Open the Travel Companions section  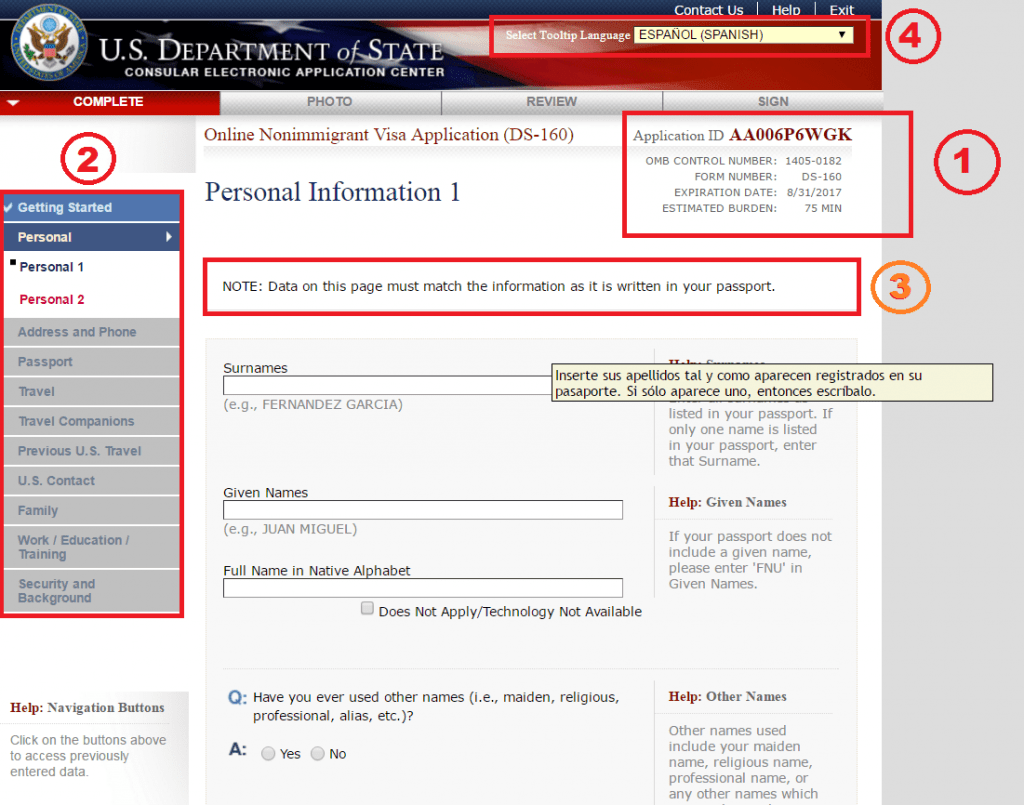coord(91,421)
